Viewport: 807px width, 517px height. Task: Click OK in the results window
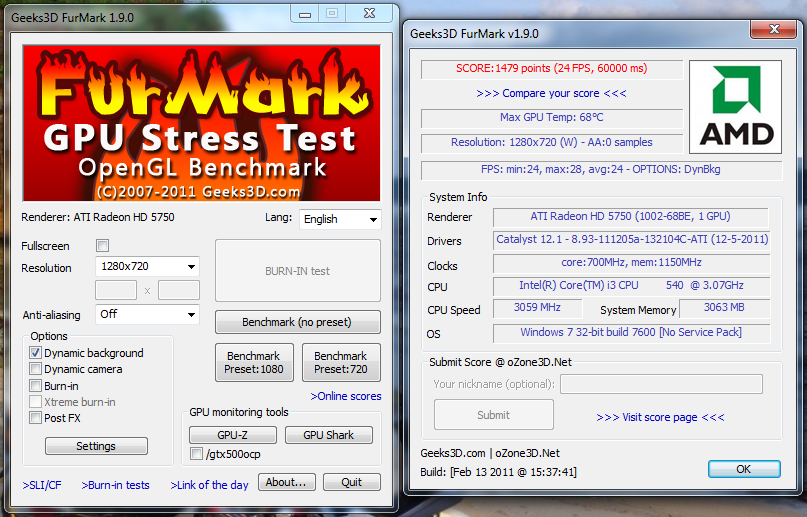(x=744, y=469)
